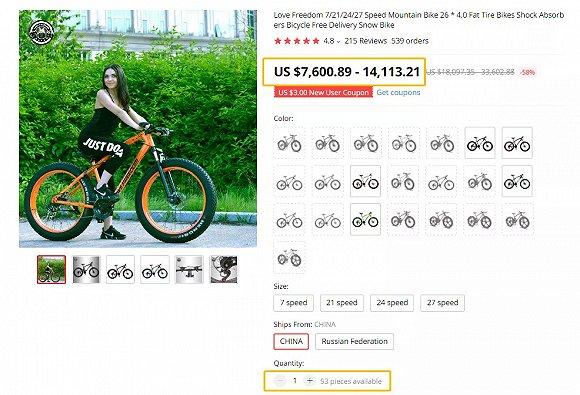Choose the single bike color in bottom row
Viewport: 580px width, 395px height.
pyautogui.click(x=289, y=257)
